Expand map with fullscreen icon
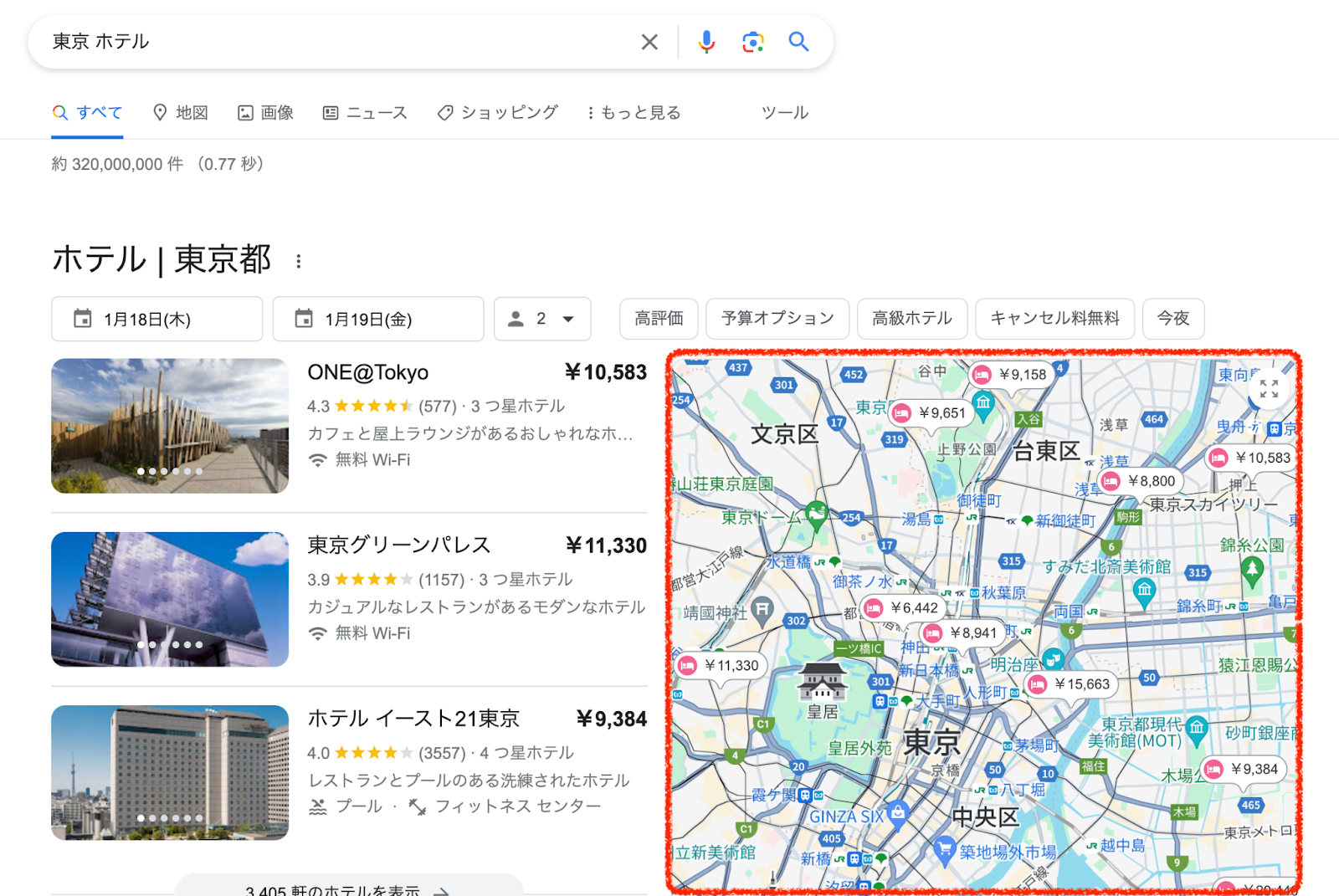Viewport: 1339px width, 896px height. click(1269, 389)
